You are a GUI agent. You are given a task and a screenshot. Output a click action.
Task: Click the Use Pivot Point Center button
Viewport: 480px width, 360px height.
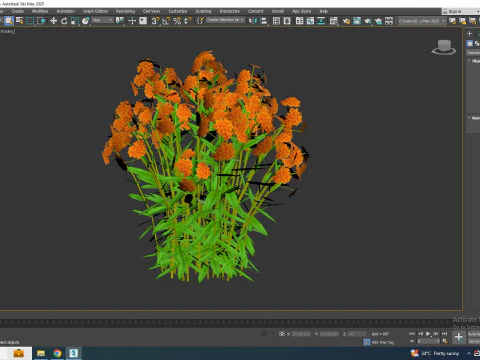pyautogui.click(x=119, y=21)
